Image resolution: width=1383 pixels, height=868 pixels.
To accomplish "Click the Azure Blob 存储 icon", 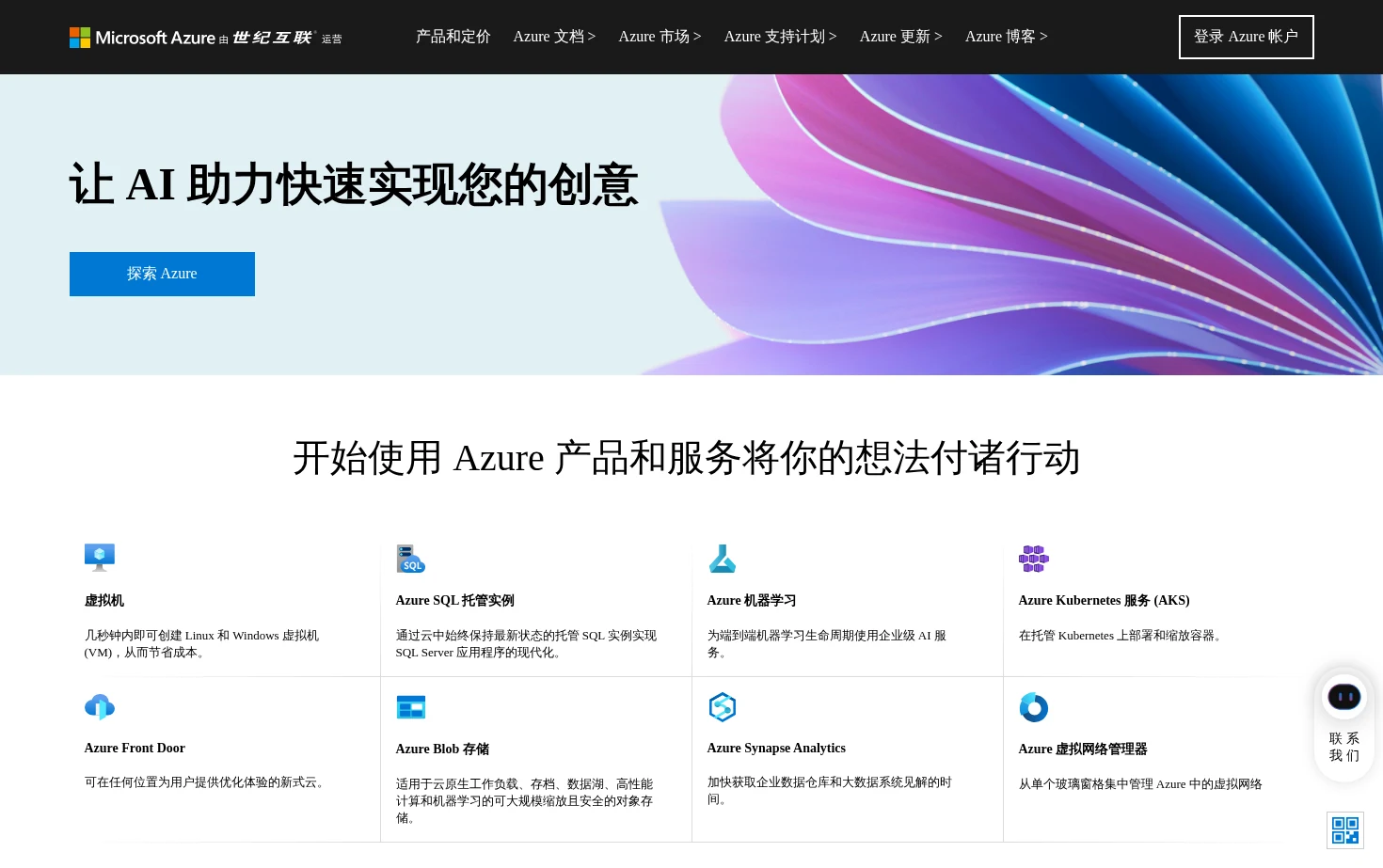I will point(411,707).
